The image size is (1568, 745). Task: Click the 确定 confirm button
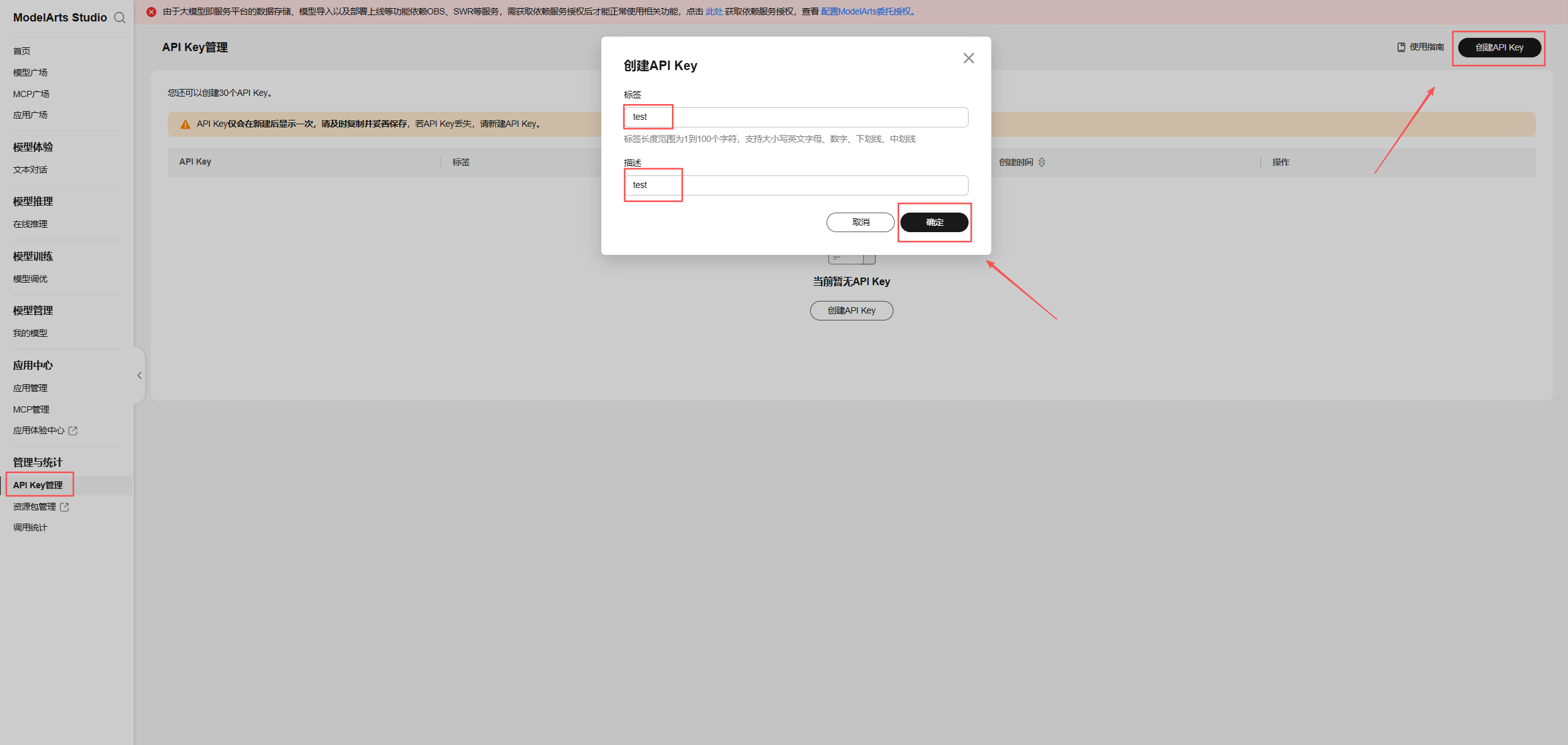[934, 222]
